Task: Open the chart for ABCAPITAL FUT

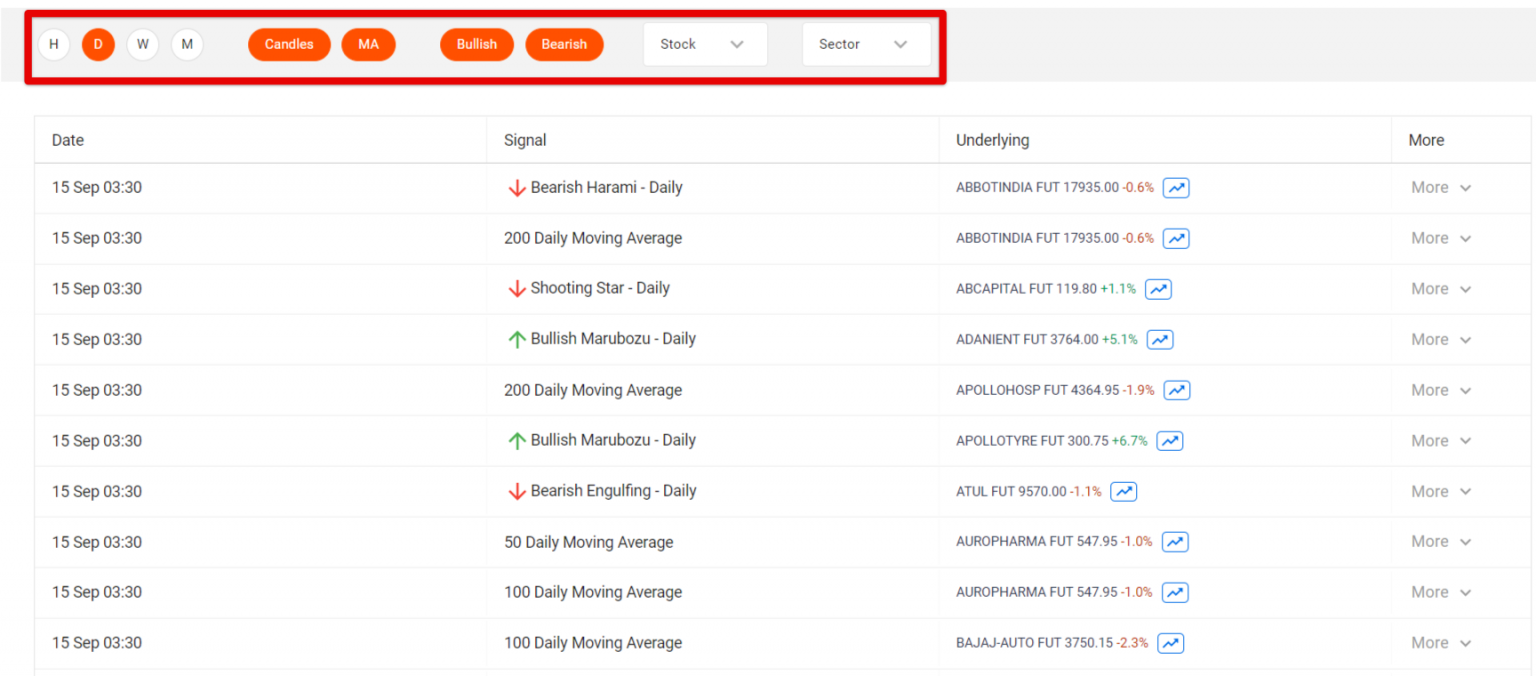Action: pos(1158,289)
